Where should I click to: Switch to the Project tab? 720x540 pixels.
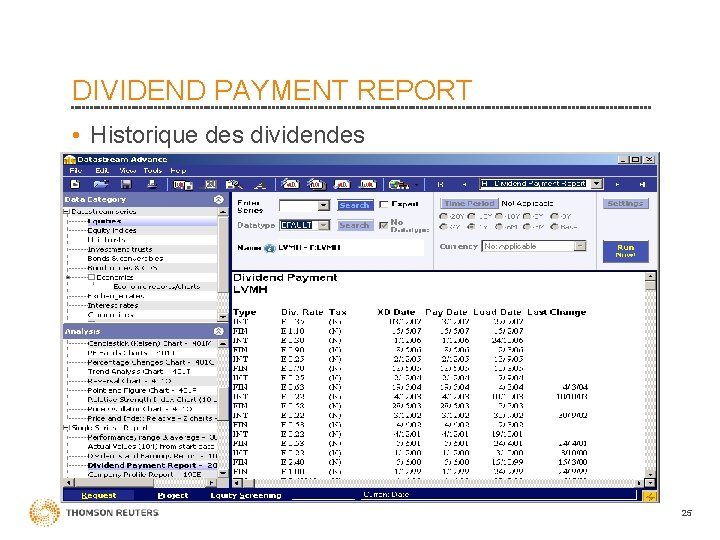point(173,495)
